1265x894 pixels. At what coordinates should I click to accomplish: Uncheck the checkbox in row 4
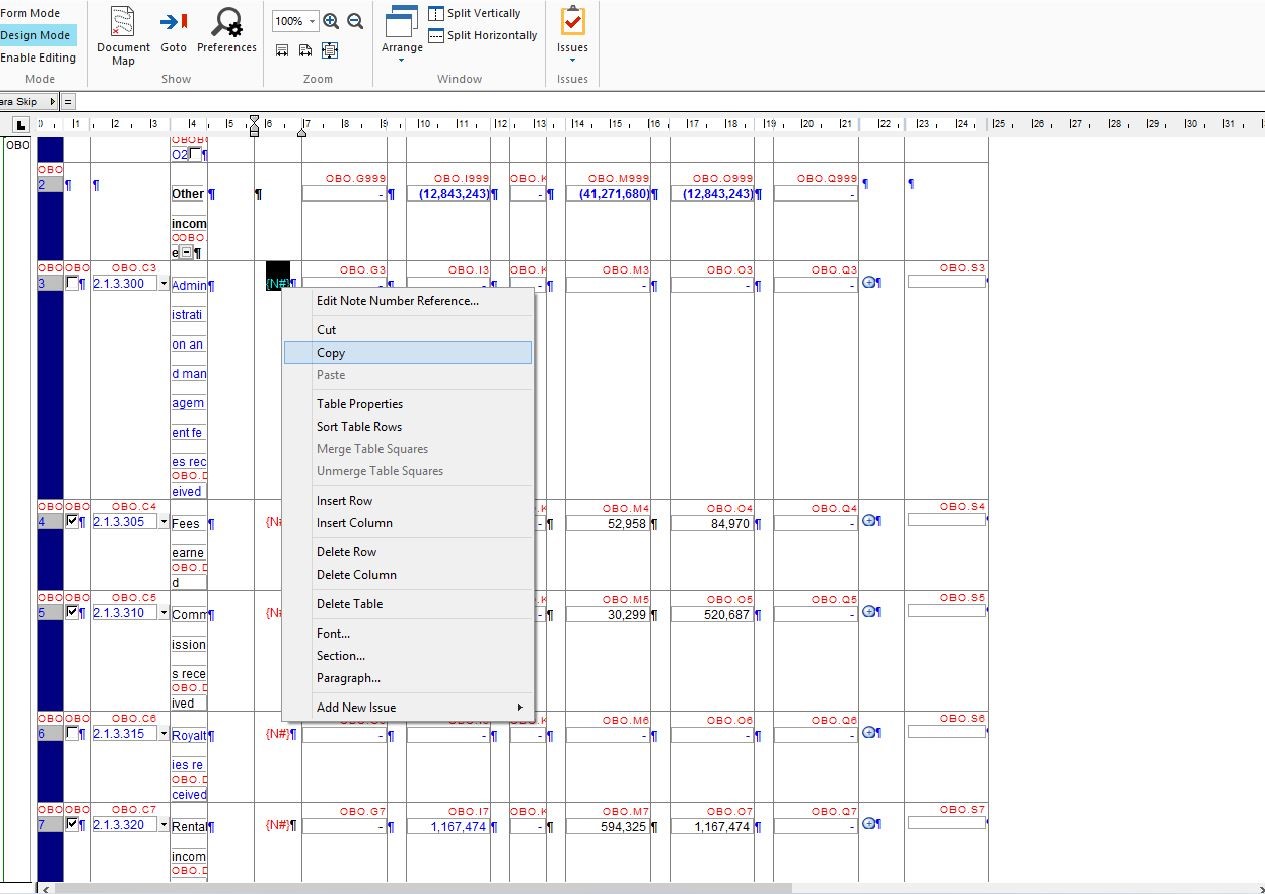tap(71, 521)
